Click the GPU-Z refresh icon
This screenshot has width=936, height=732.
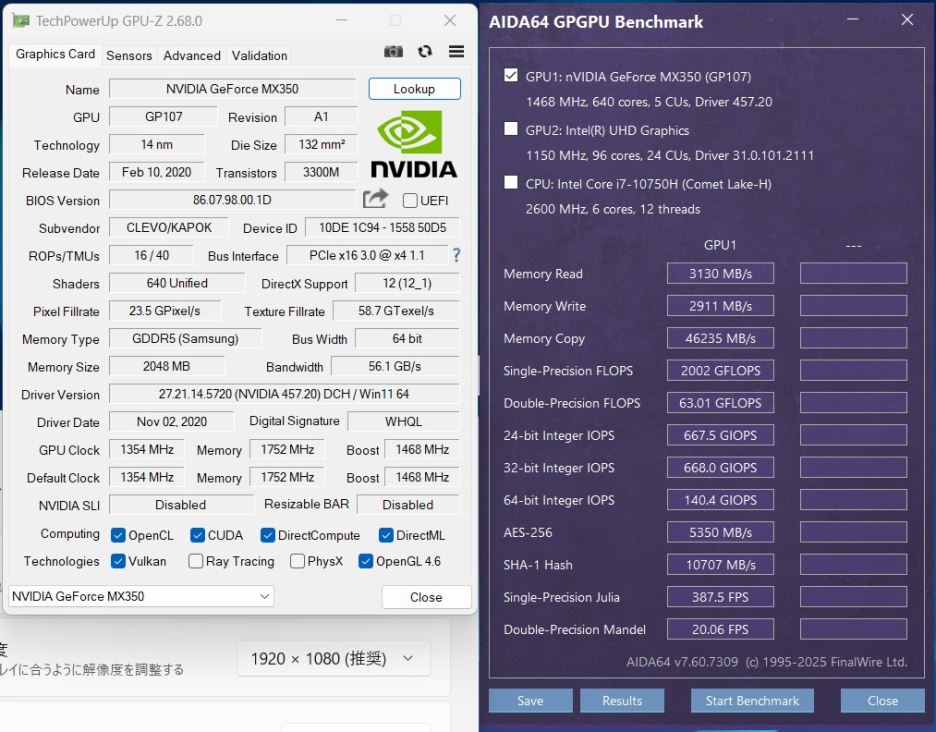(425, 52)
